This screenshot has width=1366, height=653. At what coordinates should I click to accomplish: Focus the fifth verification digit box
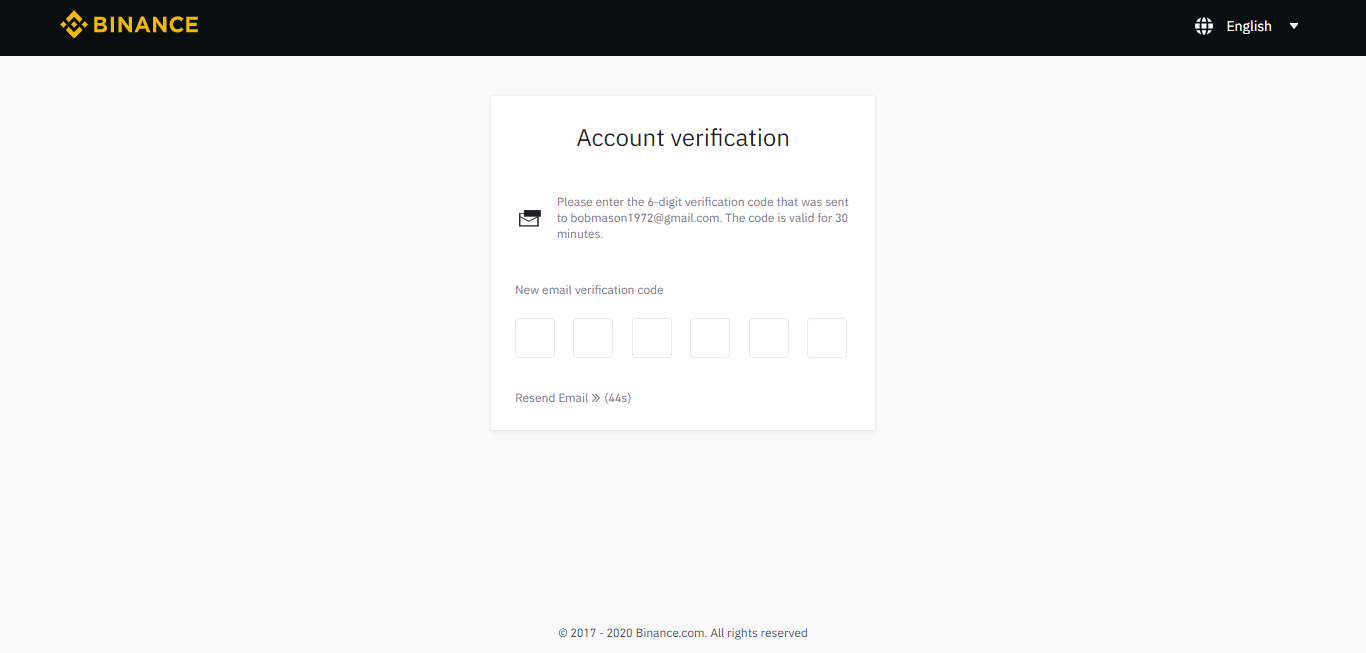(x=769, y=338)
